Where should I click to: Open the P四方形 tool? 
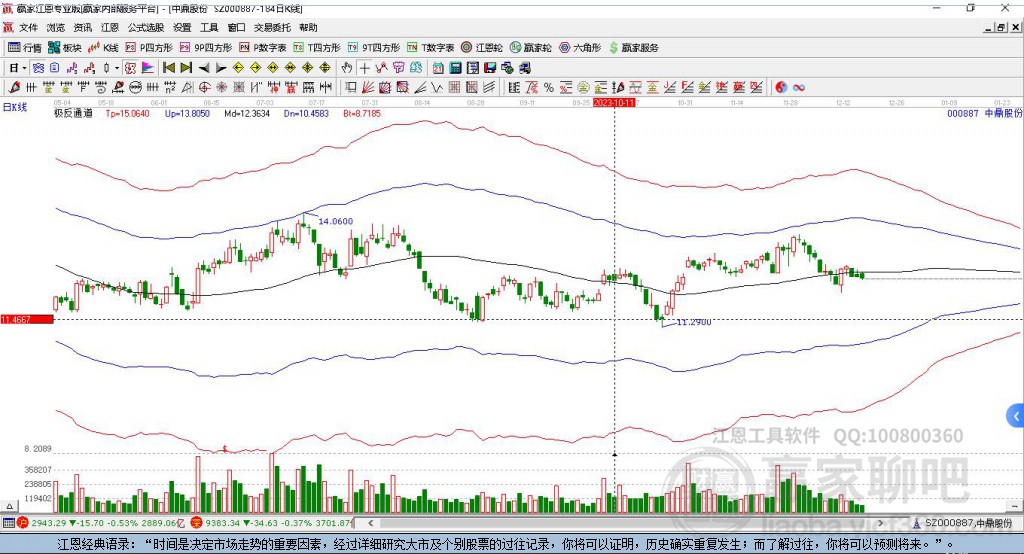149,48
